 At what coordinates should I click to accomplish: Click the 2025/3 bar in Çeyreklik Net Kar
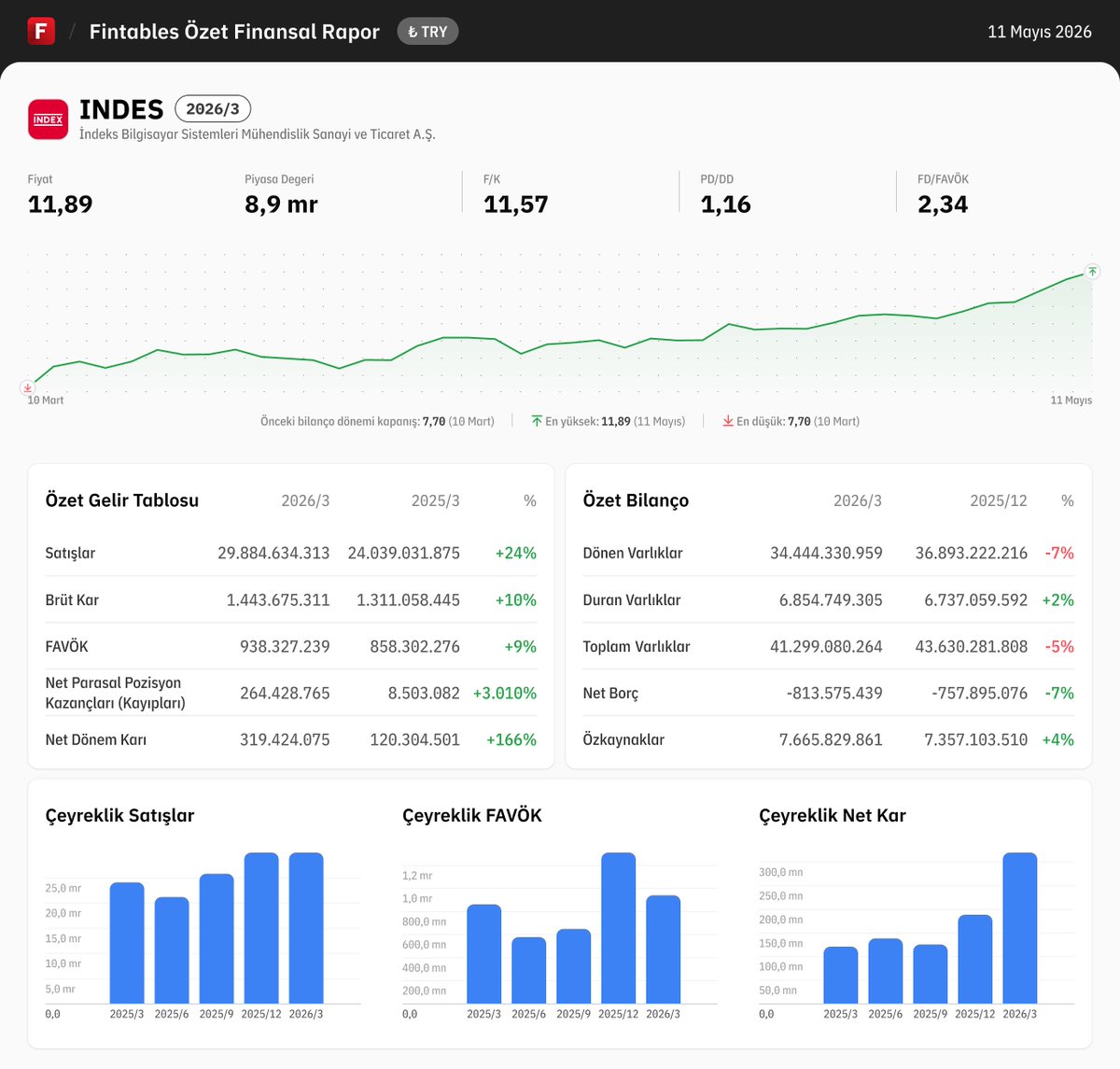pos(841,976)
